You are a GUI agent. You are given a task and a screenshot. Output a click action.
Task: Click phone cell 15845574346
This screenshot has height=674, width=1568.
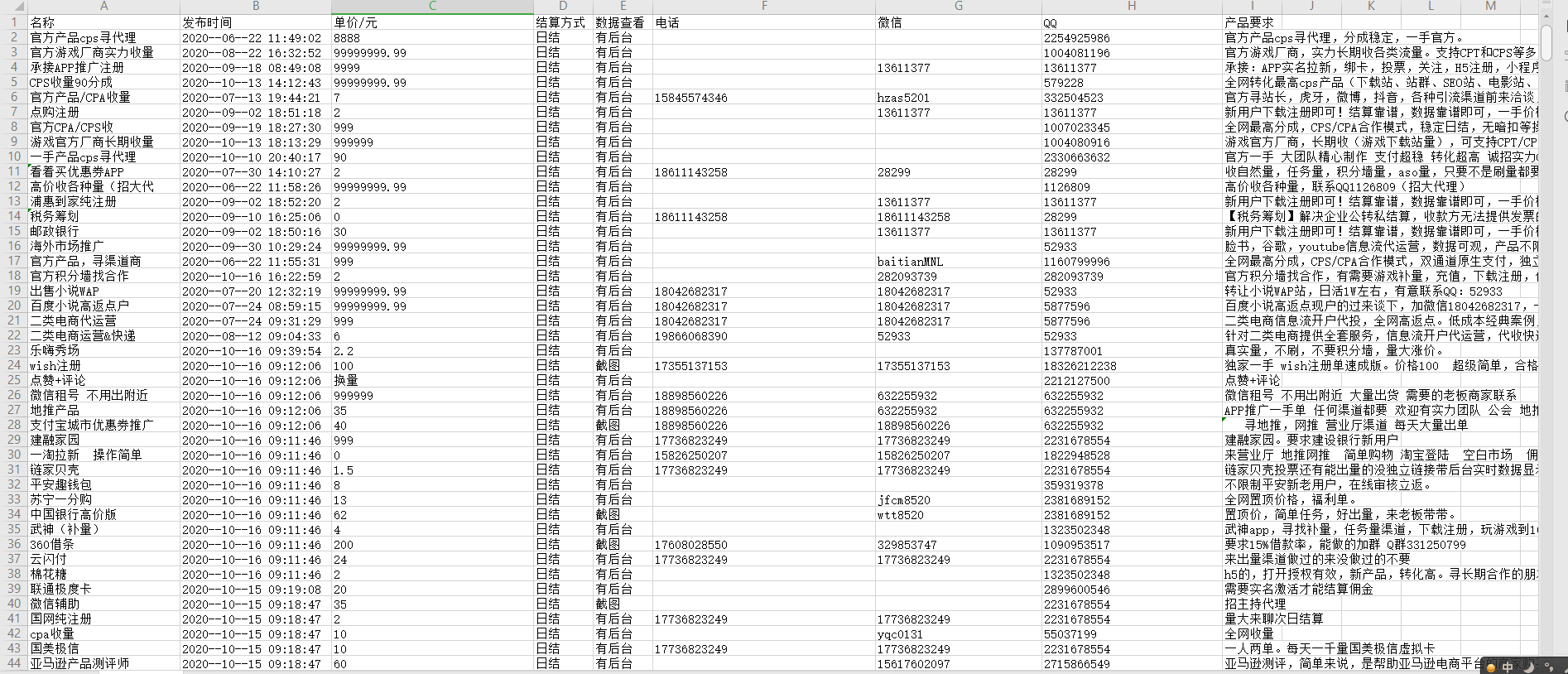click(764, 97)
